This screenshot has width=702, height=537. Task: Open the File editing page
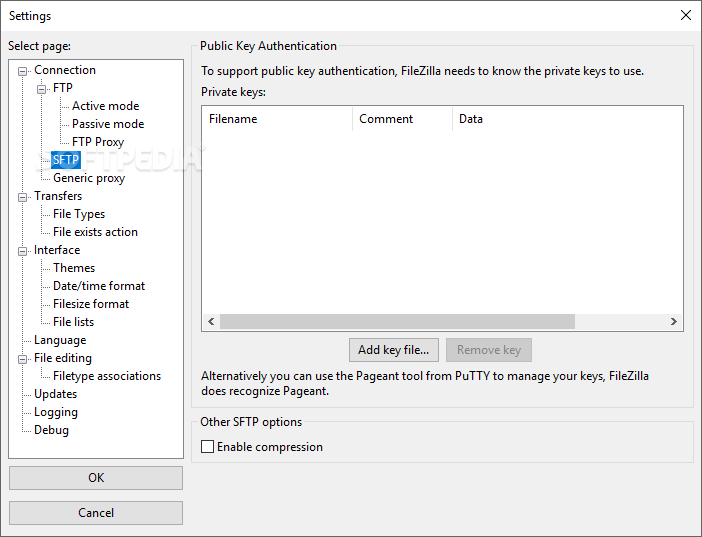click(63, 358)
